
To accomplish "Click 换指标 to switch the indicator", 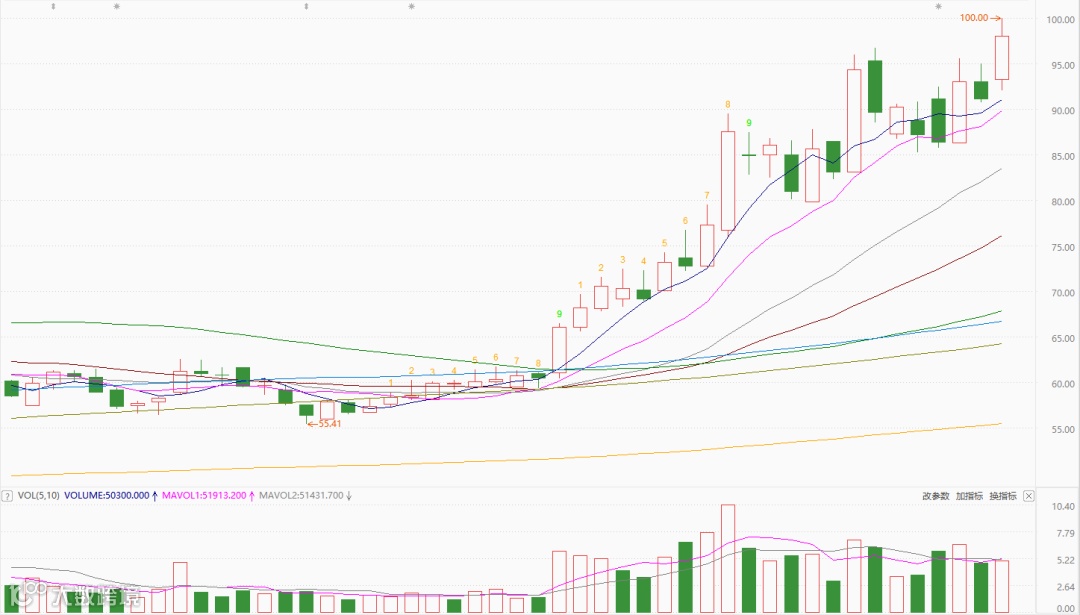I will pos(1003,496).
